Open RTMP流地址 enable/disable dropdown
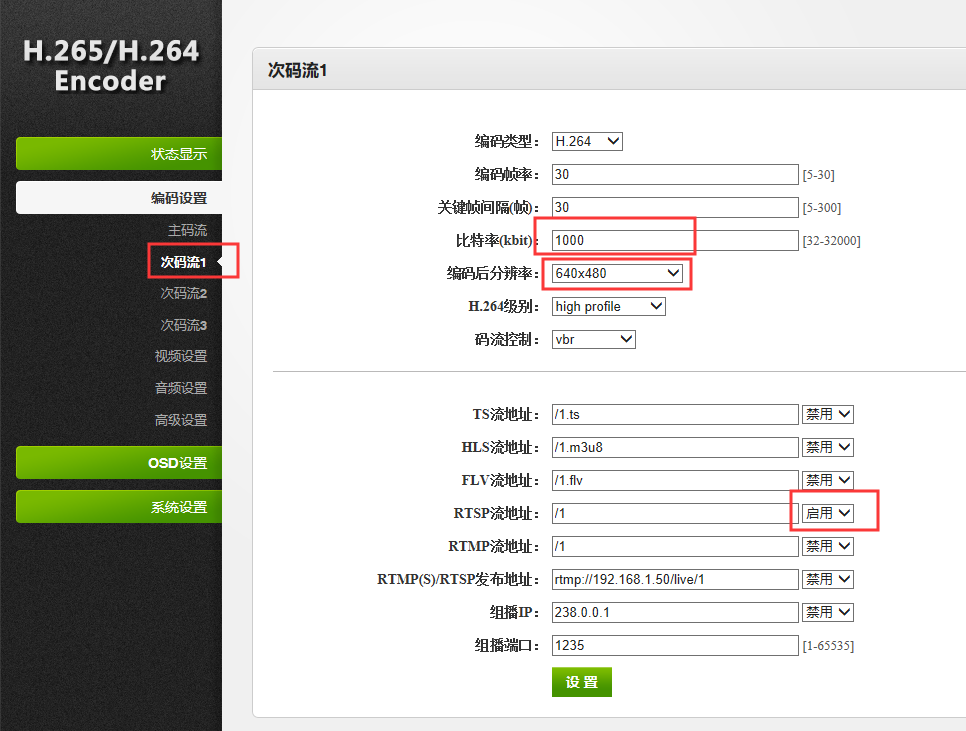 (x=827, y=546)
